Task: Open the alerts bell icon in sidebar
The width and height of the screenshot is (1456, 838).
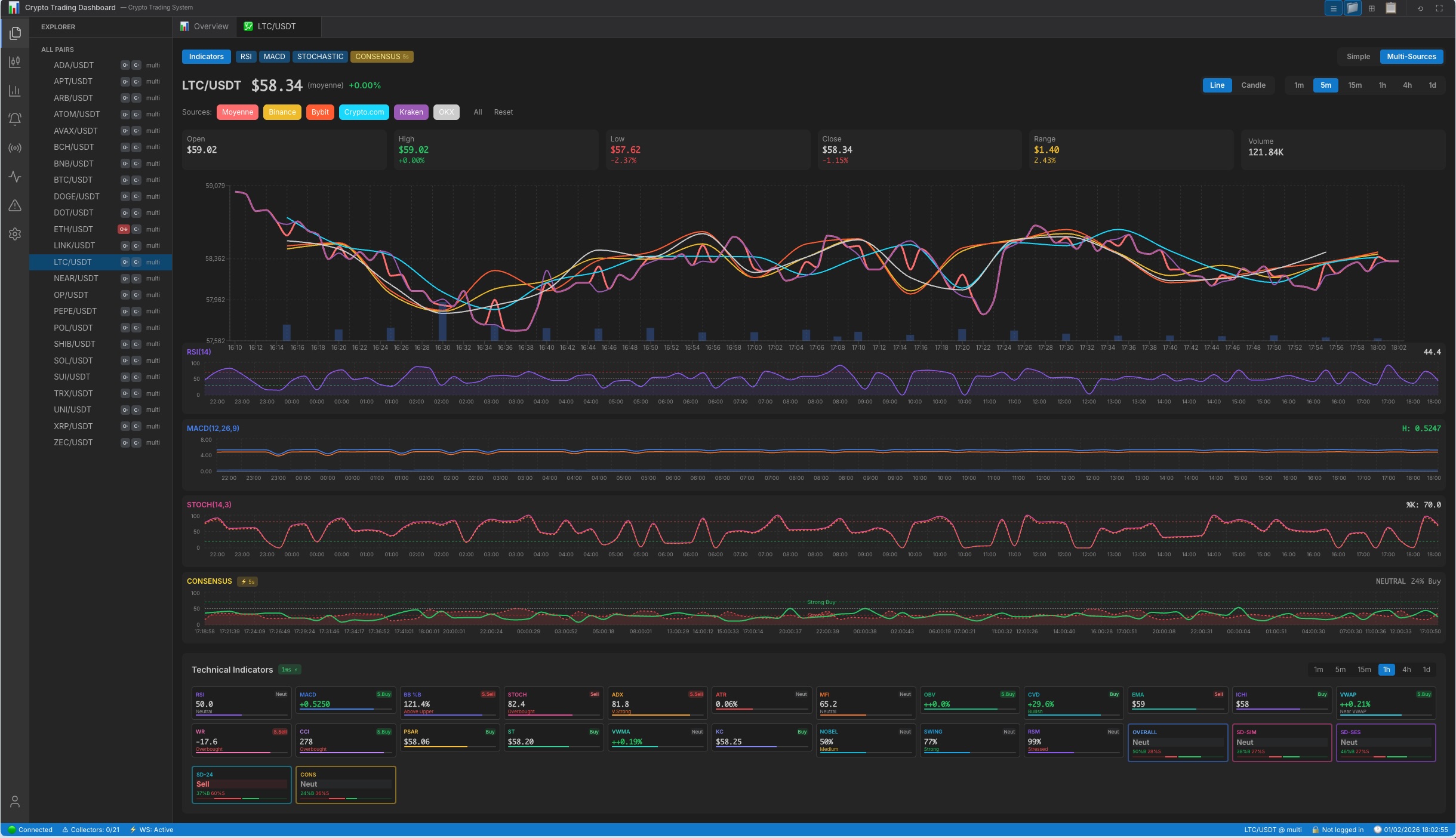Action: tap(15, 119)
